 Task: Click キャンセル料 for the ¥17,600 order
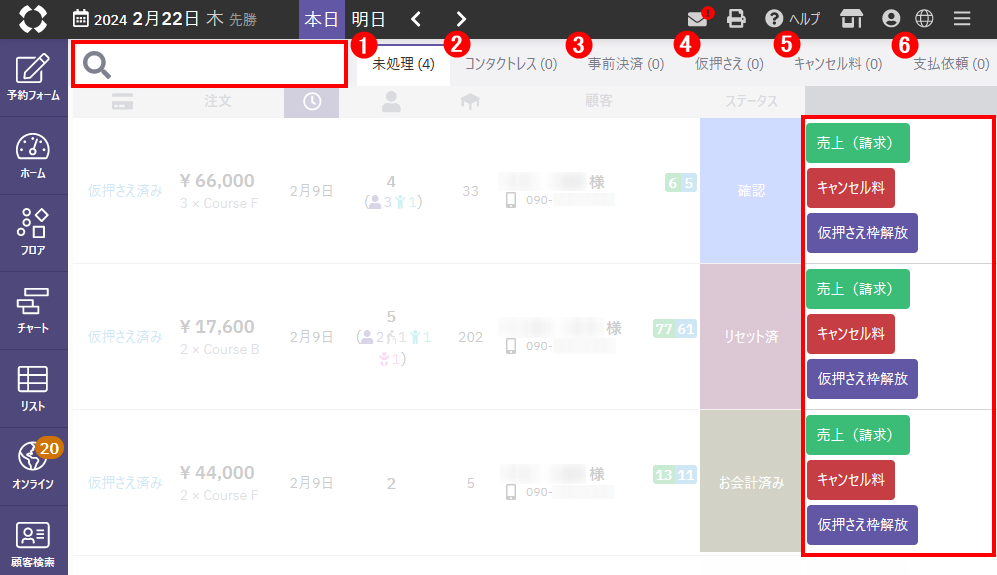click(x=850, y=334)
